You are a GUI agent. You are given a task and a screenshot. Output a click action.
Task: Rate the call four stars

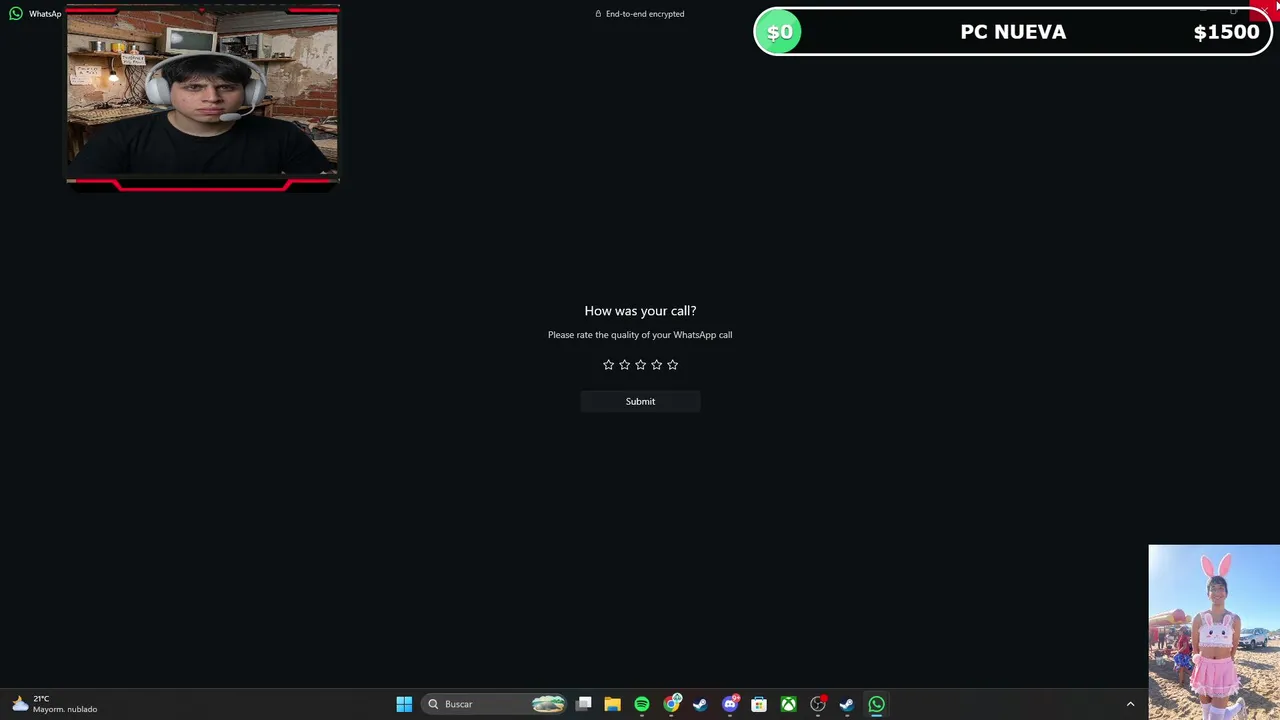coord(656,365)
